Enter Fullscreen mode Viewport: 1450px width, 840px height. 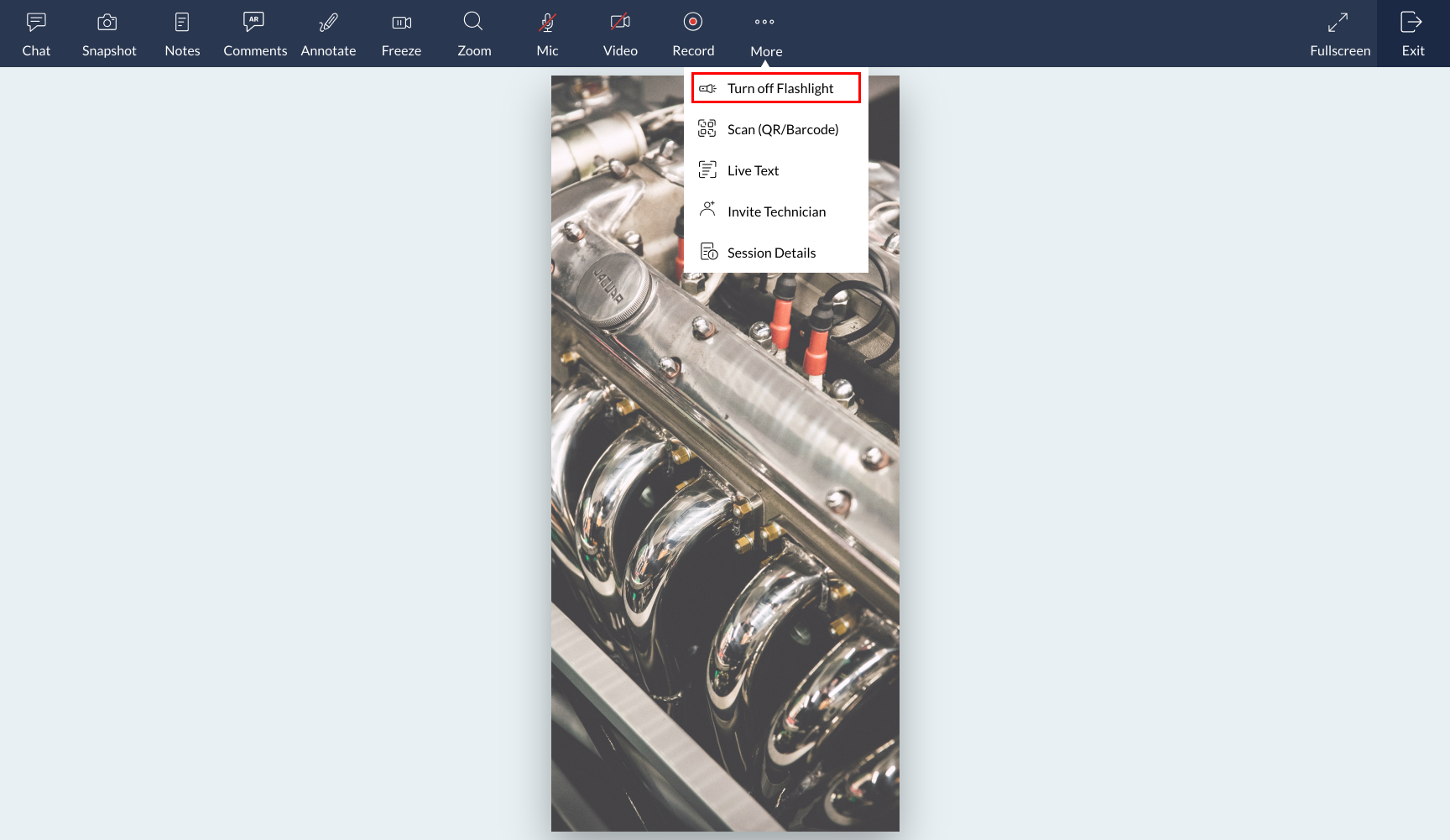1339,34
